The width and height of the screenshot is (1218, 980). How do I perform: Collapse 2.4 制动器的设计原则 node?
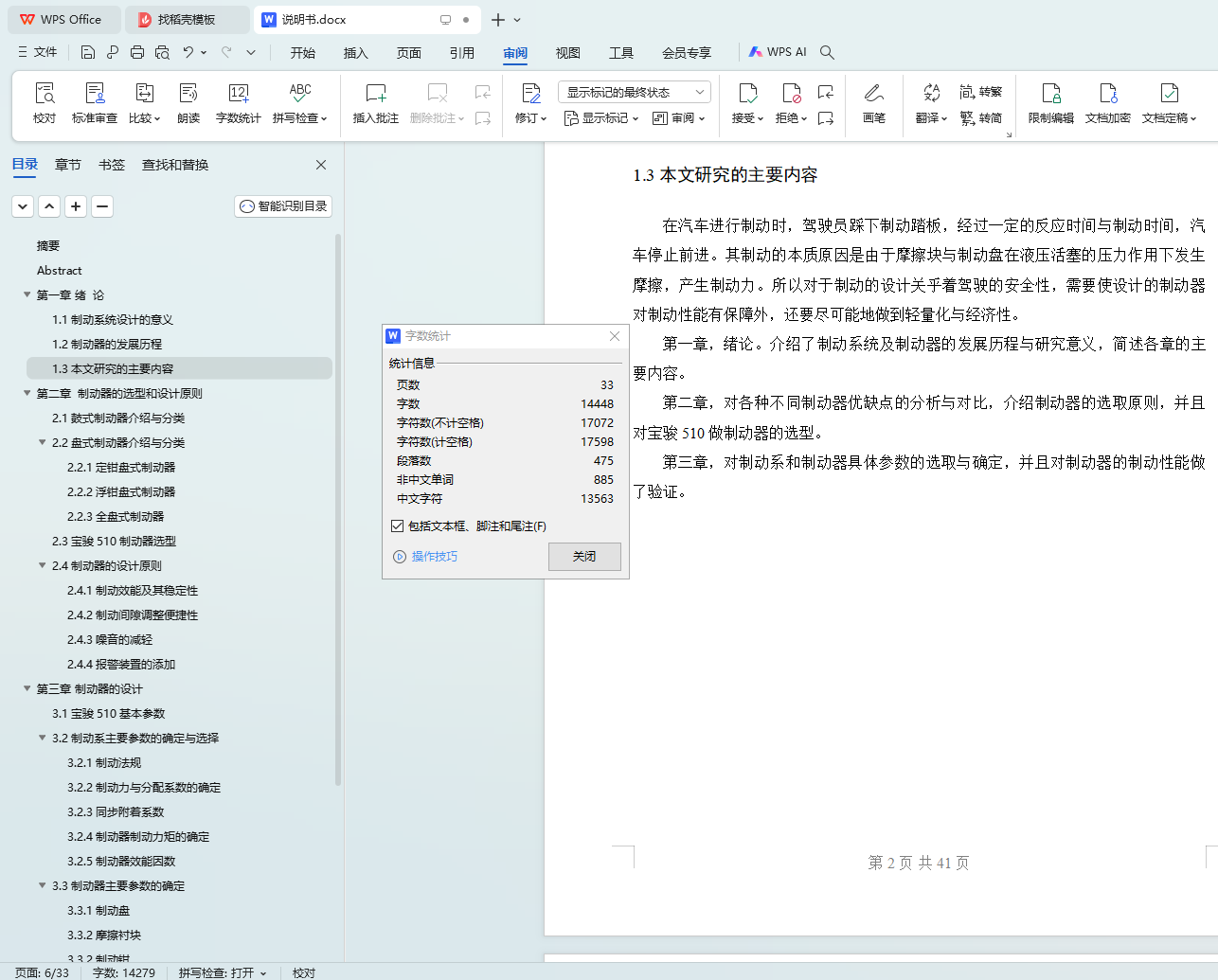[x=43, y=565]
